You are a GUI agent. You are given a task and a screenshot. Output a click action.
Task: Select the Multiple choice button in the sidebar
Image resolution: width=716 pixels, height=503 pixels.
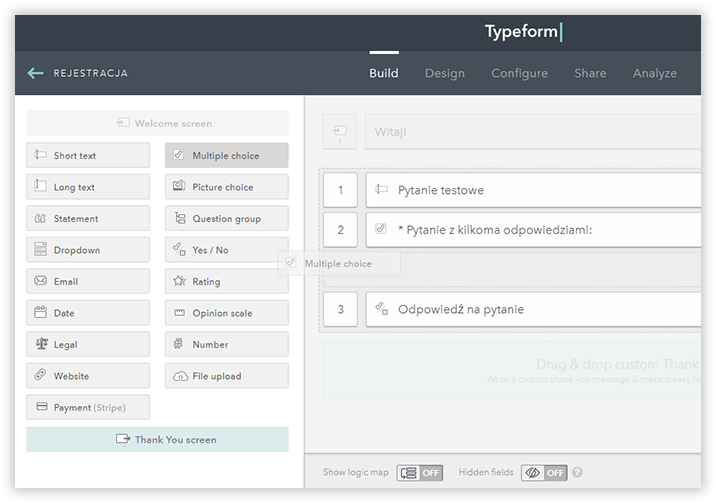click(226, 155)
